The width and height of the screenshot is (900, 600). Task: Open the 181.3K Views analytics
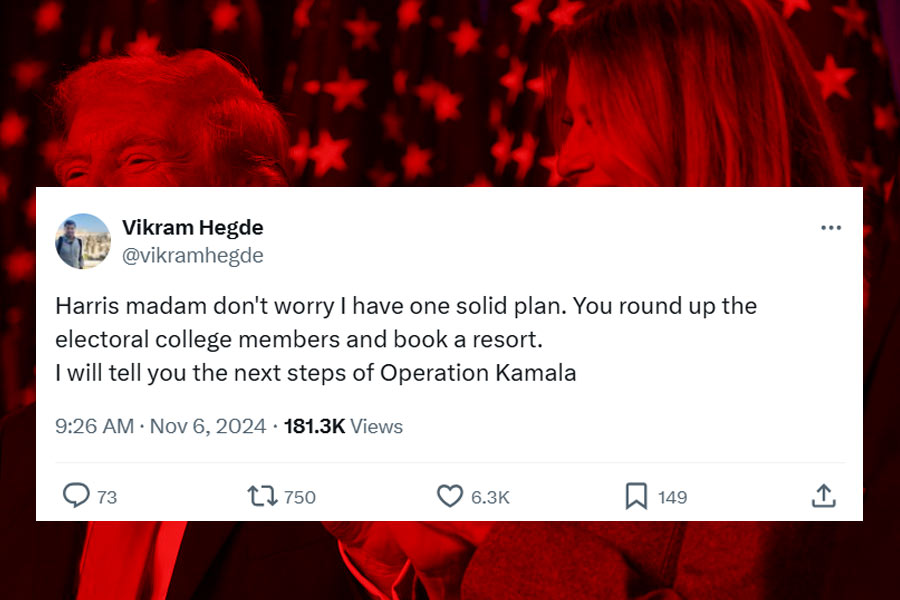(343, 426)
